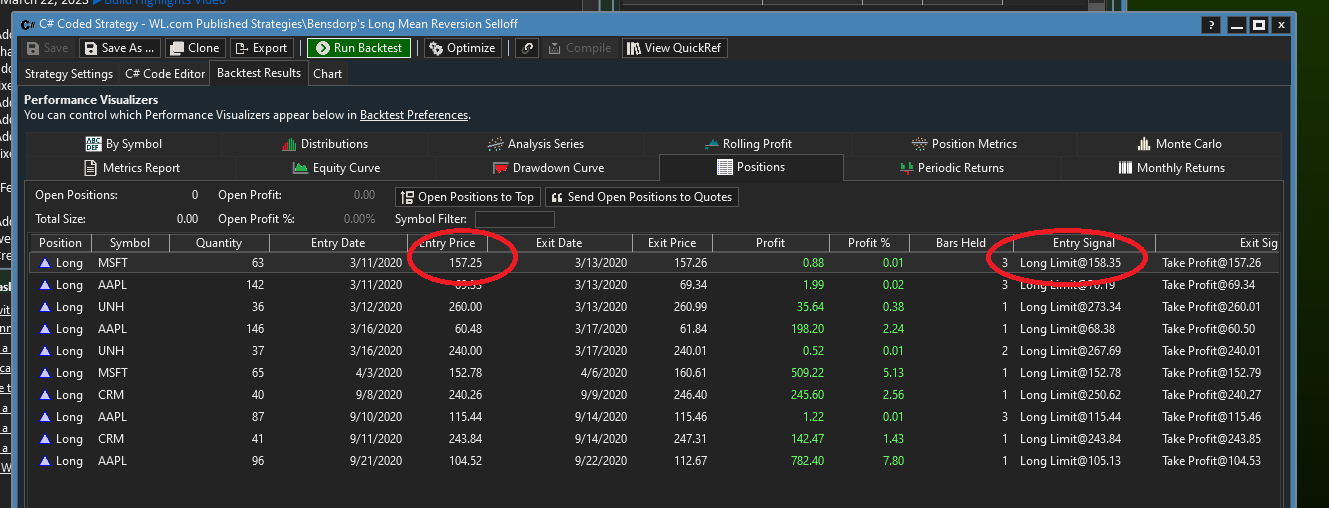Switch to the C# Code Editor tab

[164, 74]
